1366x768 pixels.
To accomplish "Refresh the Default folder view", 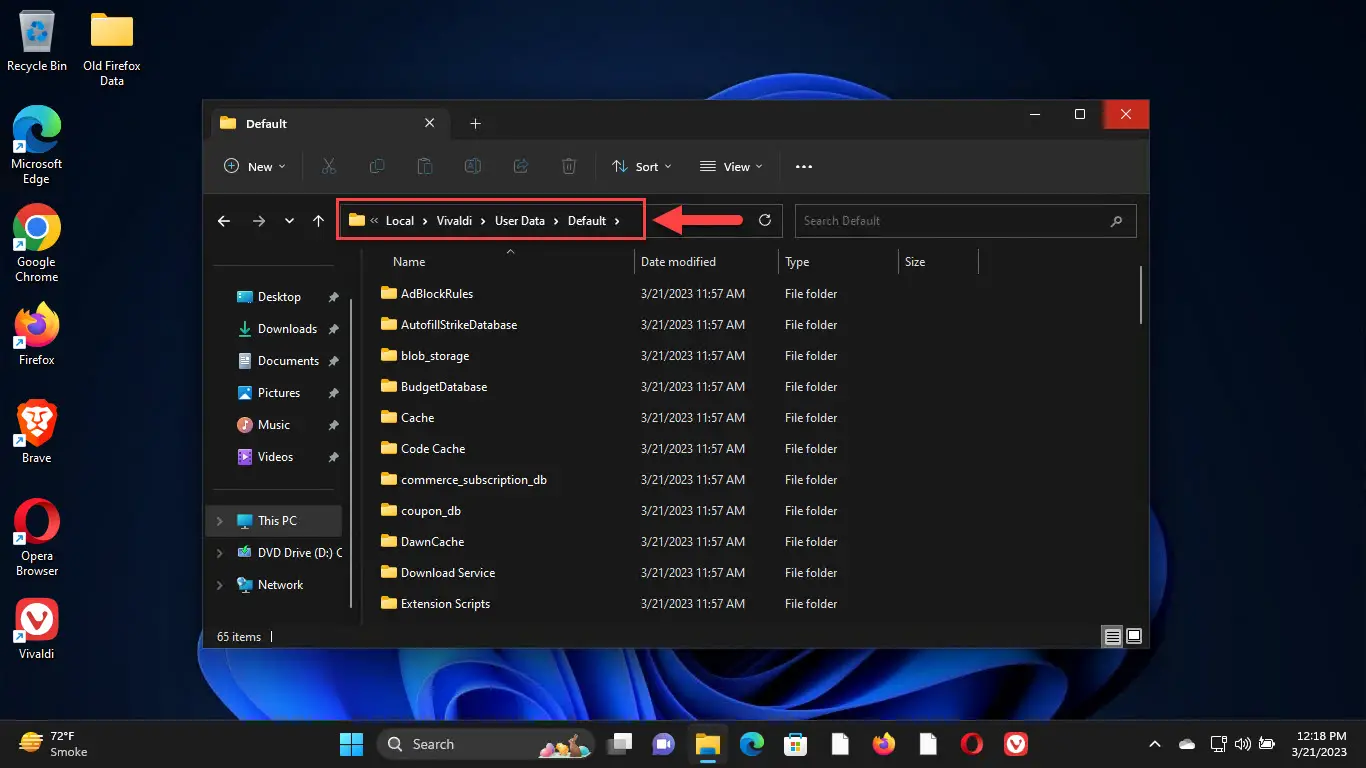I will (x=765, y=220).
